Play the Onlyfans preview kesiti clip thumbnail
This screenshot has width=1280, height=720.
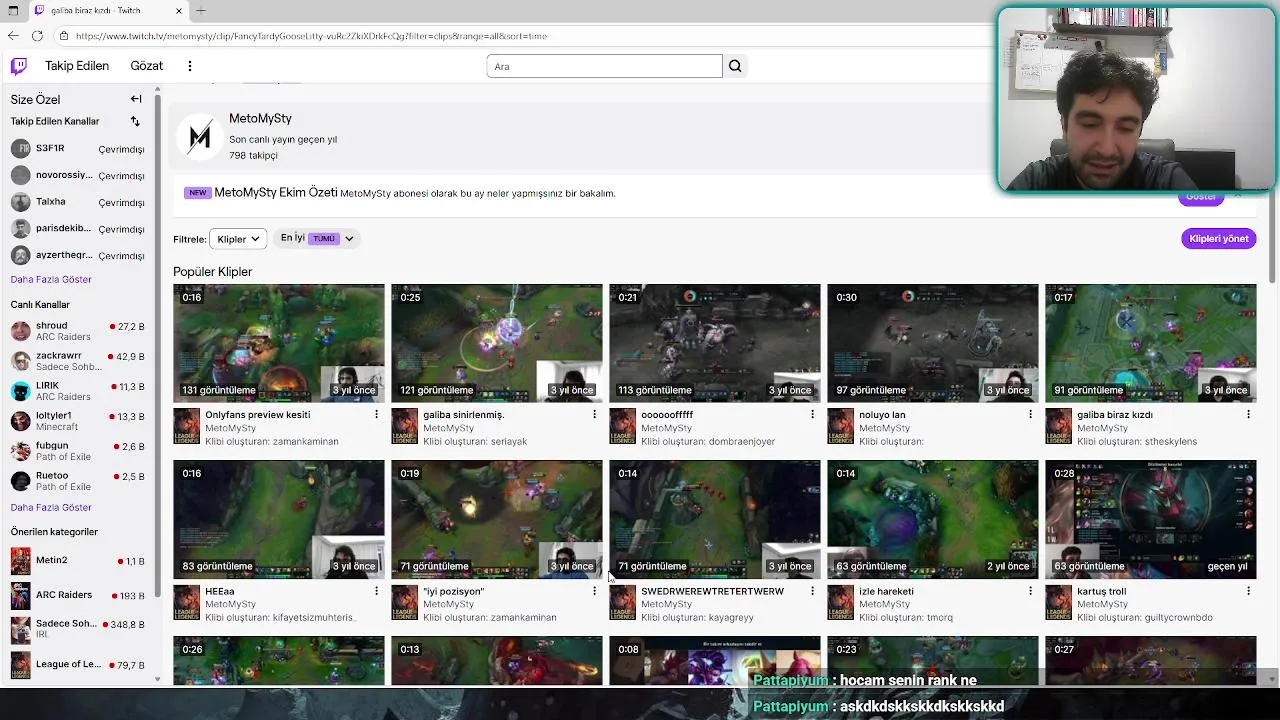pos(279,343)
